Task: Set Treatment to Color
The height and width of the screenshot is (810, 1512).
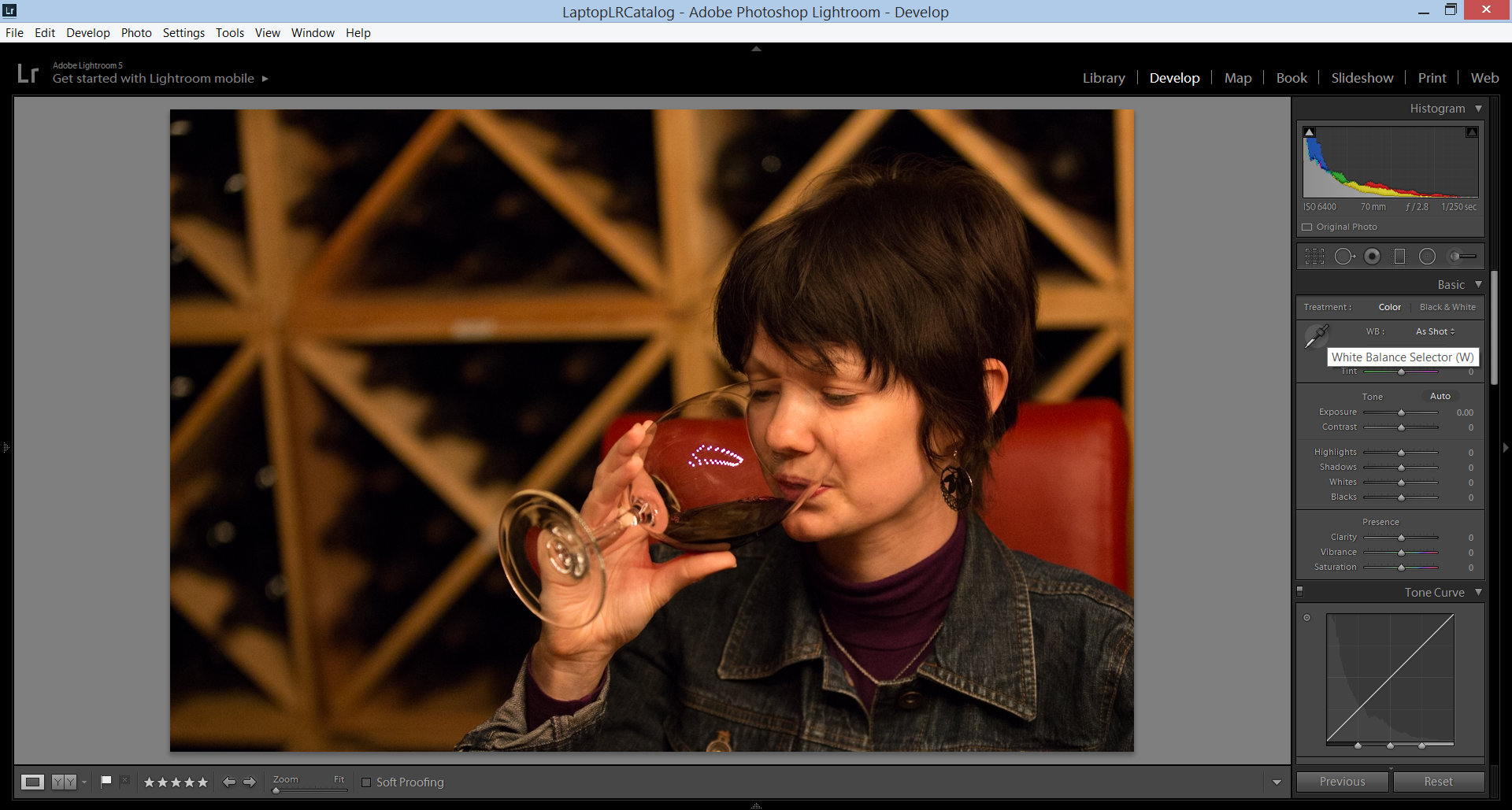Action: 1389,307
